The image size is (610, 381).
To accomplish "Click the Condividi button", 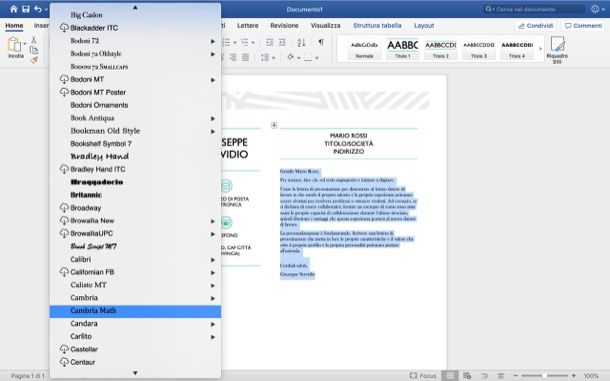I will click(536, 26).
